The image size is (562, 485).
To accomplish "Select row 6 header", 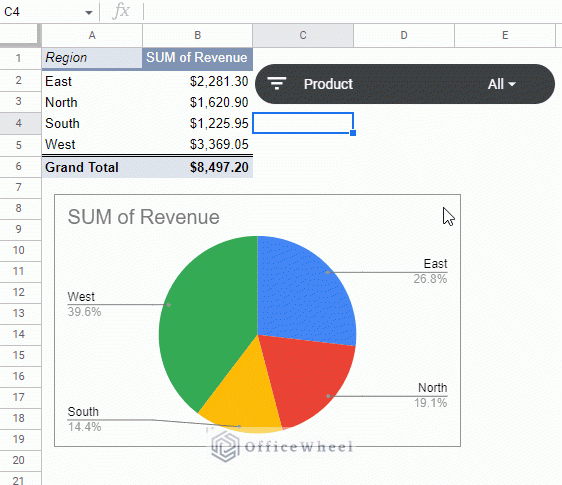I will click(x=19, y=166).
